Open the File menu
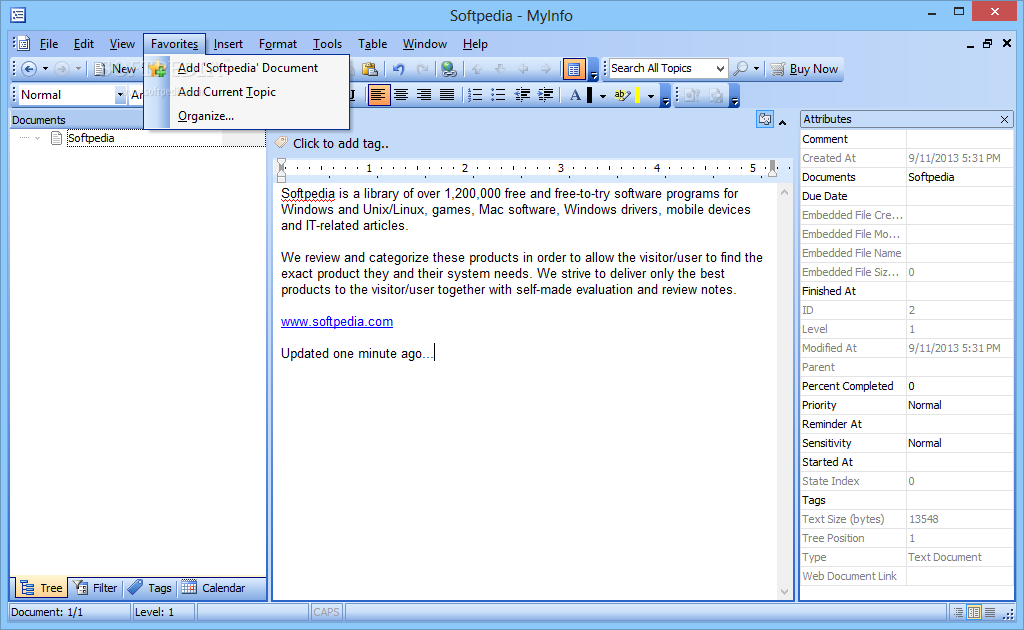1024x630 pixels. [49, 44]
